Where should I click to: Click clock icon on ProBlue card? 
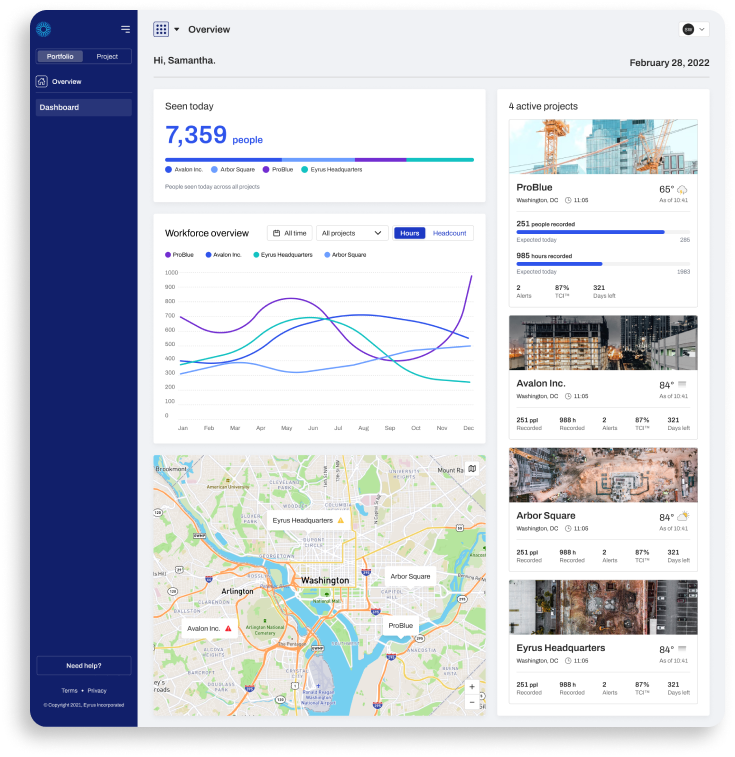click(x=568, y=200)
